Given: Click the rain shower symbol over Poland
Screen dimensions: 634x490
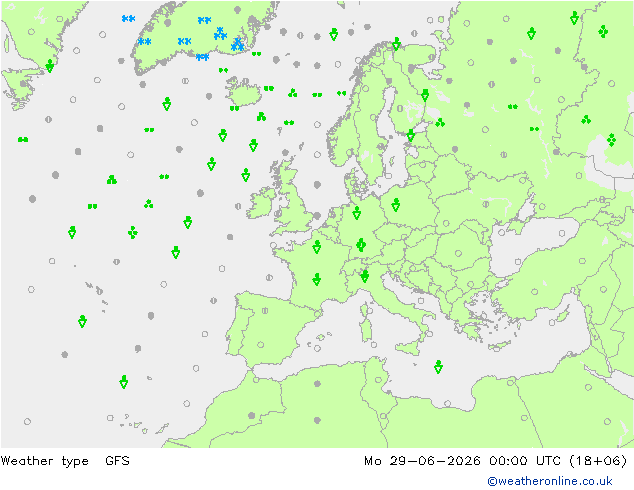Looking at the screenshot, I should click(396, 205).
